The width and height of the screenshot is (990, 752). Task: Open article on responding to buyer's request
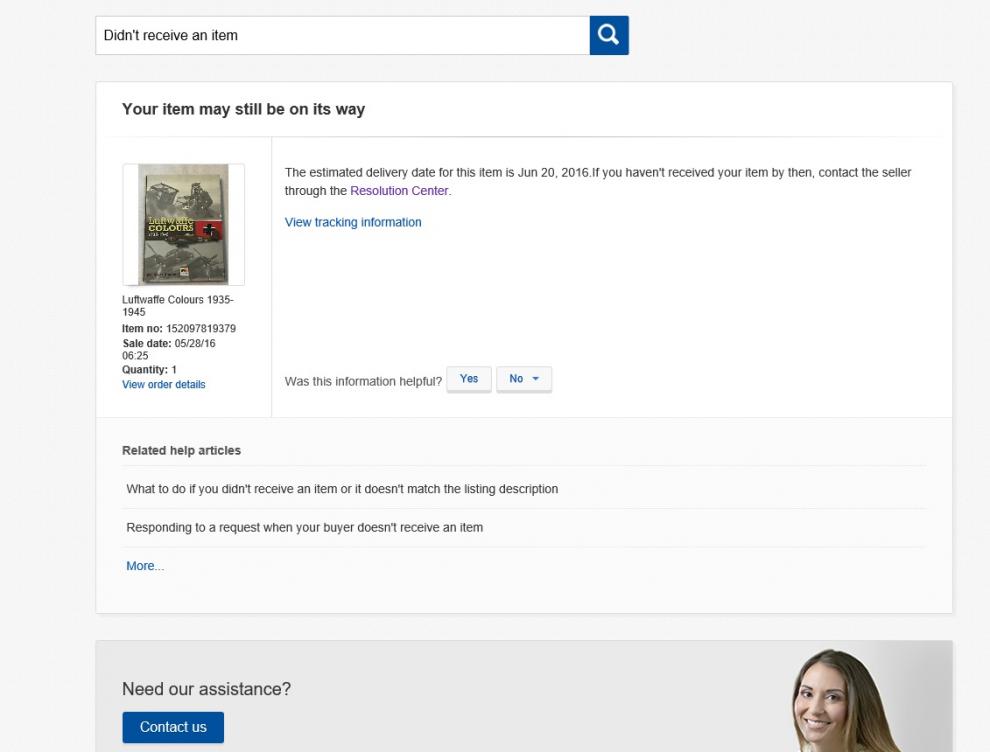[304, 527]
